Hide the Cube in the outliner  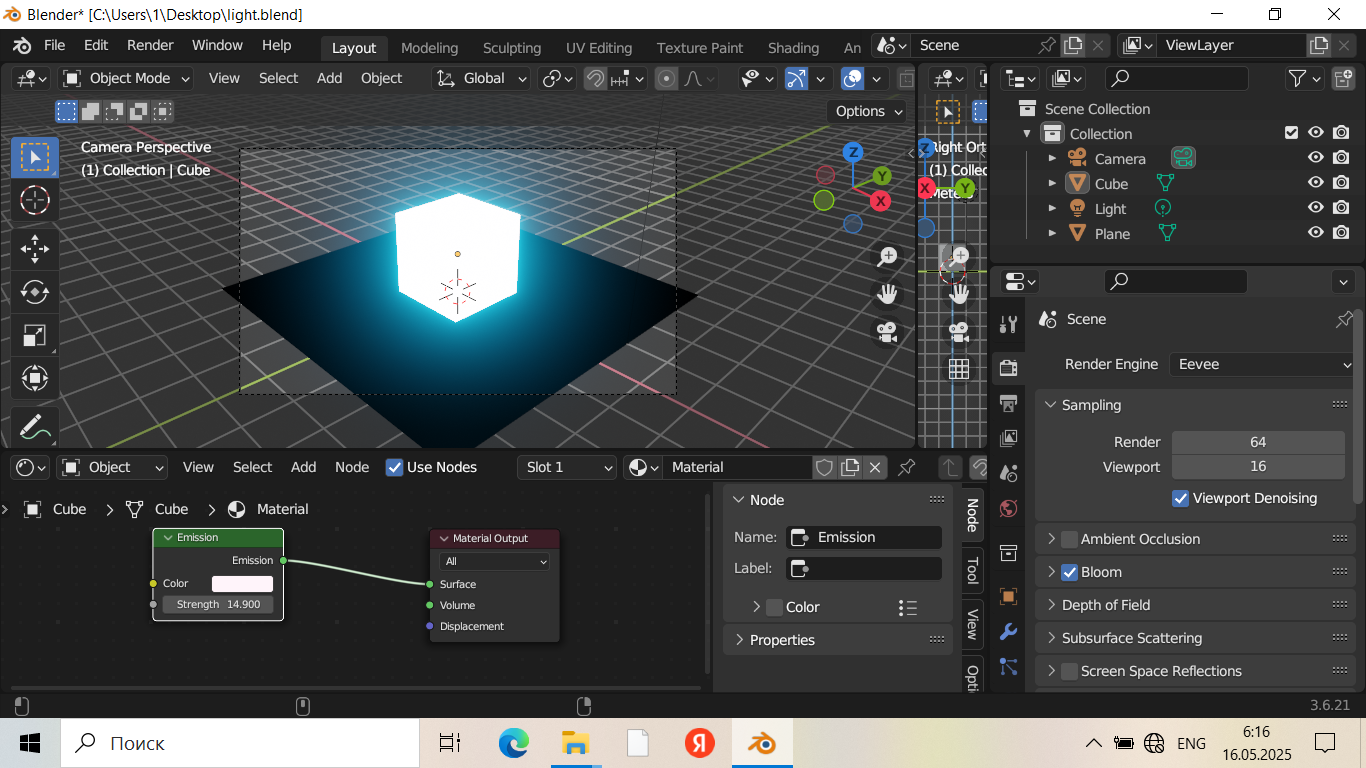(x=1316, y=183)
